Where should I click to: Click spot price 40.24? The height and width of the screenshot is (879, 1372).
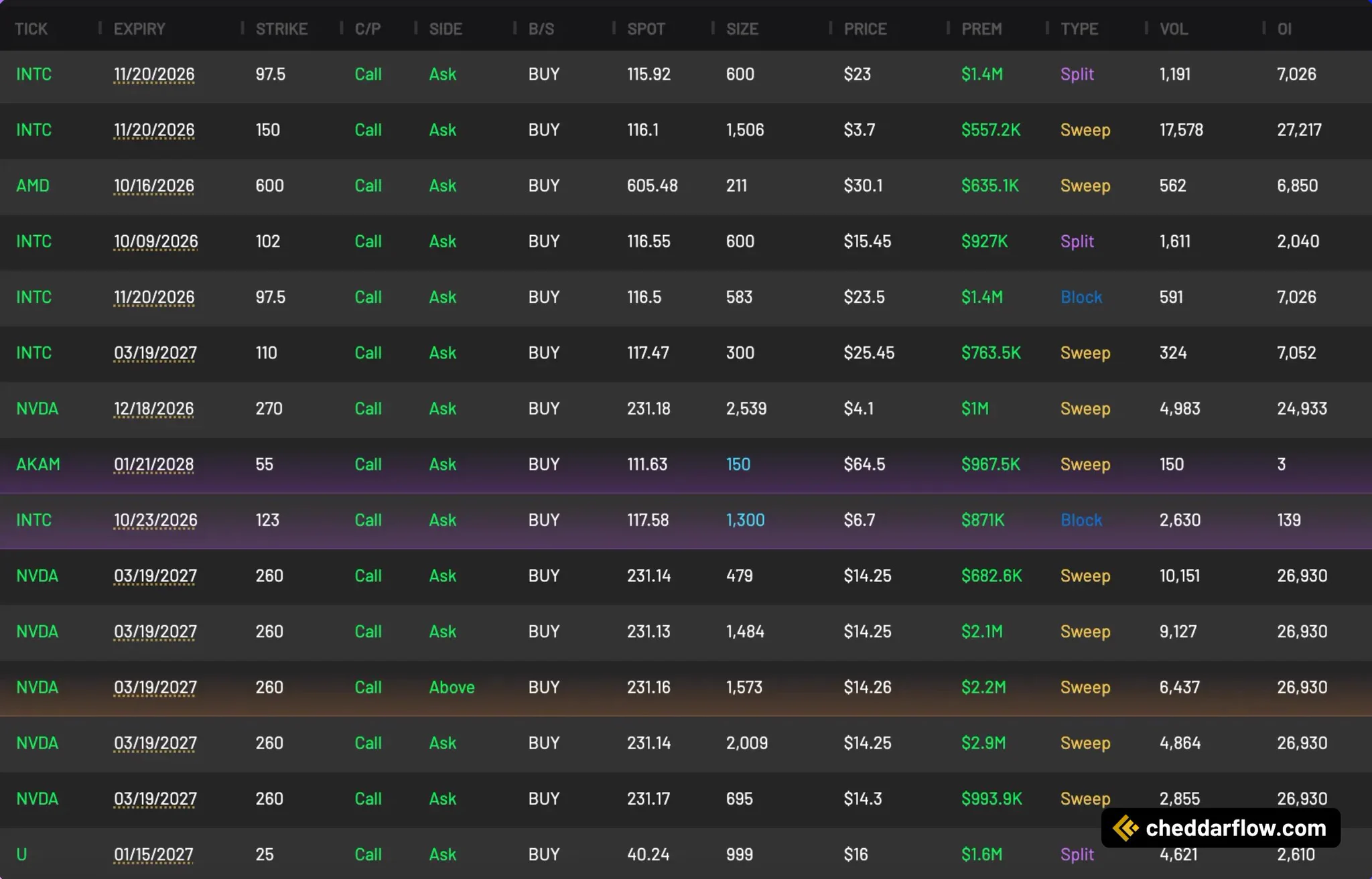tap(648, 854)
